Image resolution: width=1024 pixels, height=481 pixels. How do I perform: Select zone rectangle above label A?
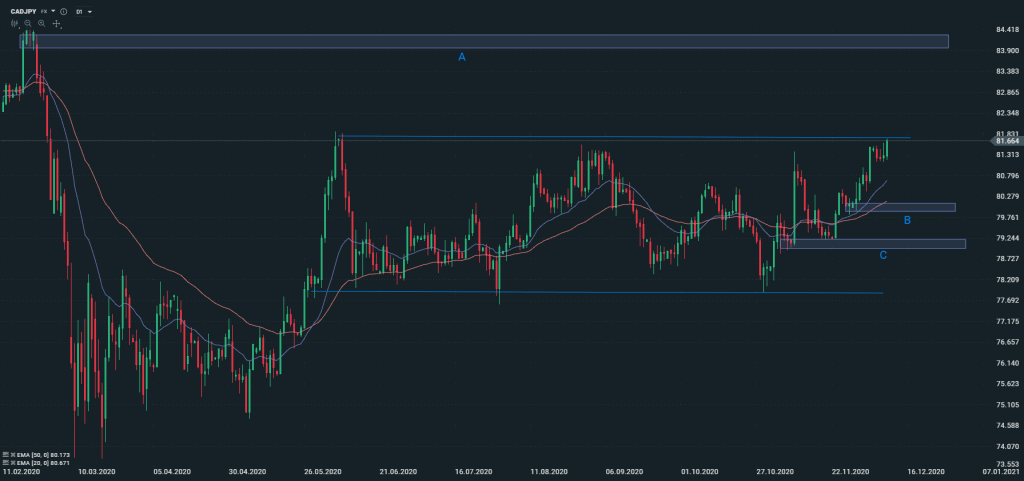(x=484, y=41)
